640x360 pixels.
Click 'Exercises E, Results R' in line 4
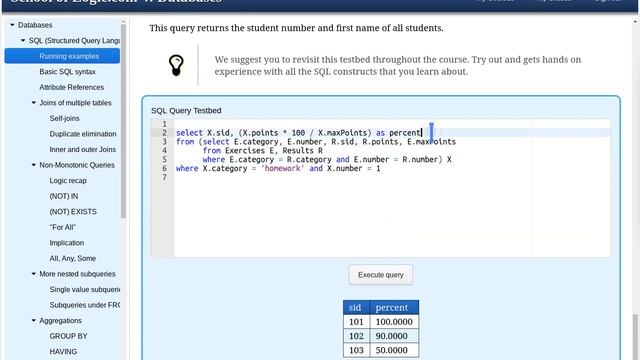coord(274,151)
